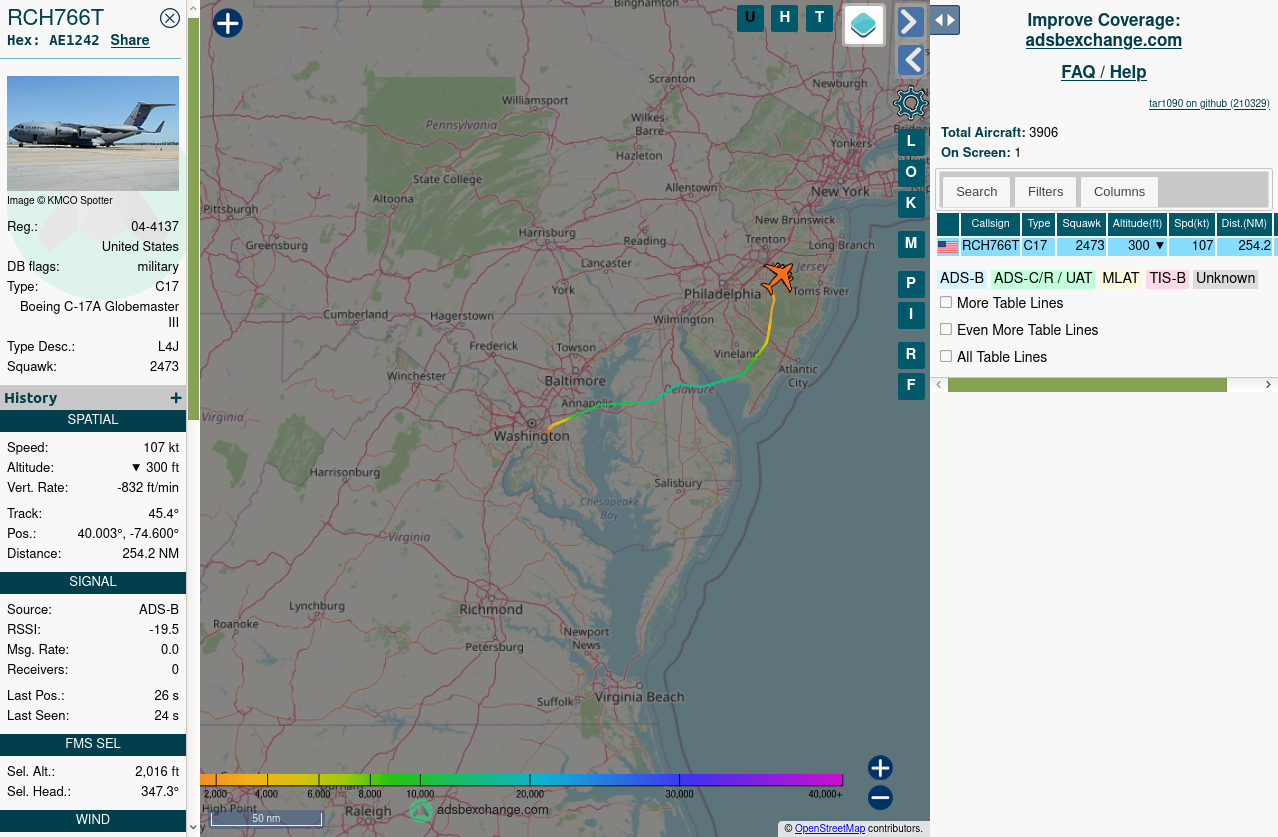Click the R map button
Screen dimensions: 1278x837
click(x=911, y=355)
